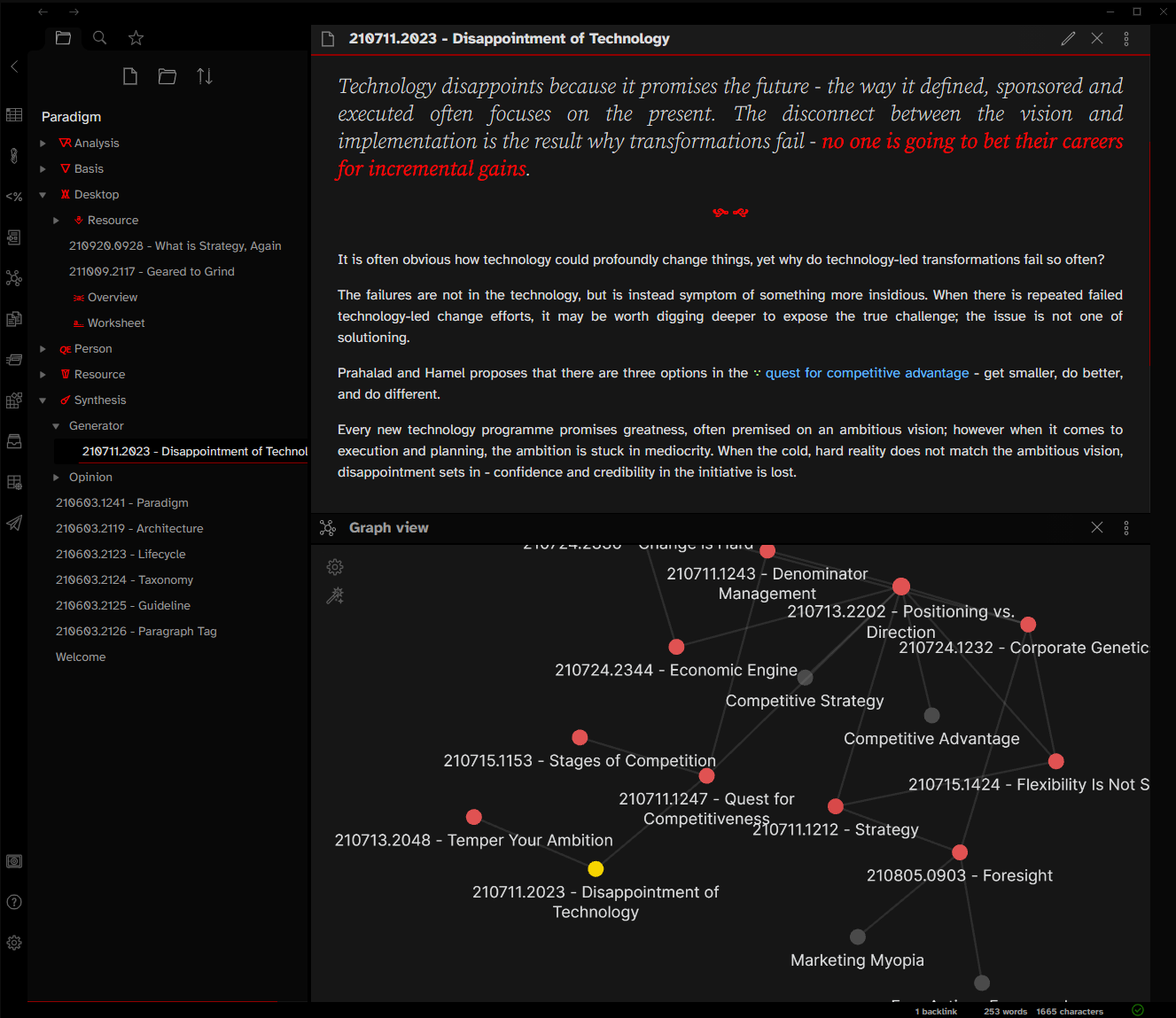Navigate forward with the top arrow
The image size is (1176, 1018).
point(74,12)
